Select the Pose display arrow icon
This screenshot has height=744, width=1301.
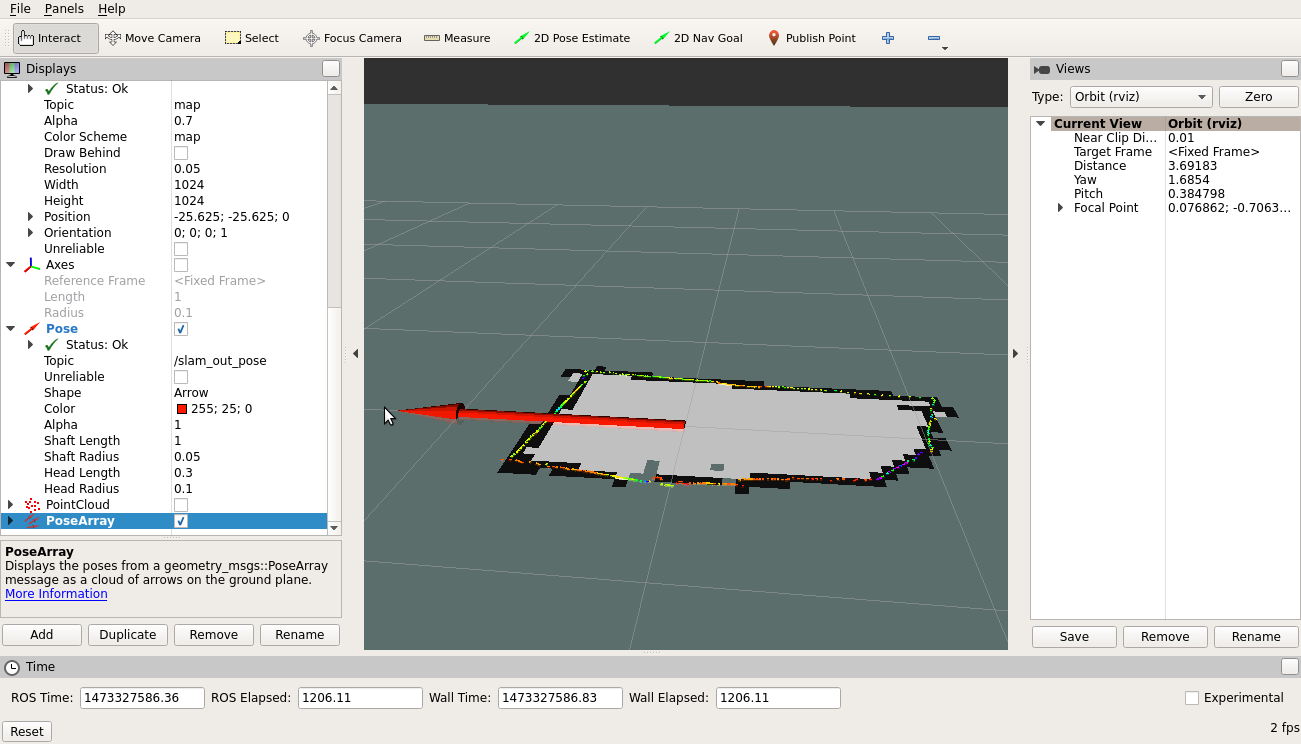32,329
